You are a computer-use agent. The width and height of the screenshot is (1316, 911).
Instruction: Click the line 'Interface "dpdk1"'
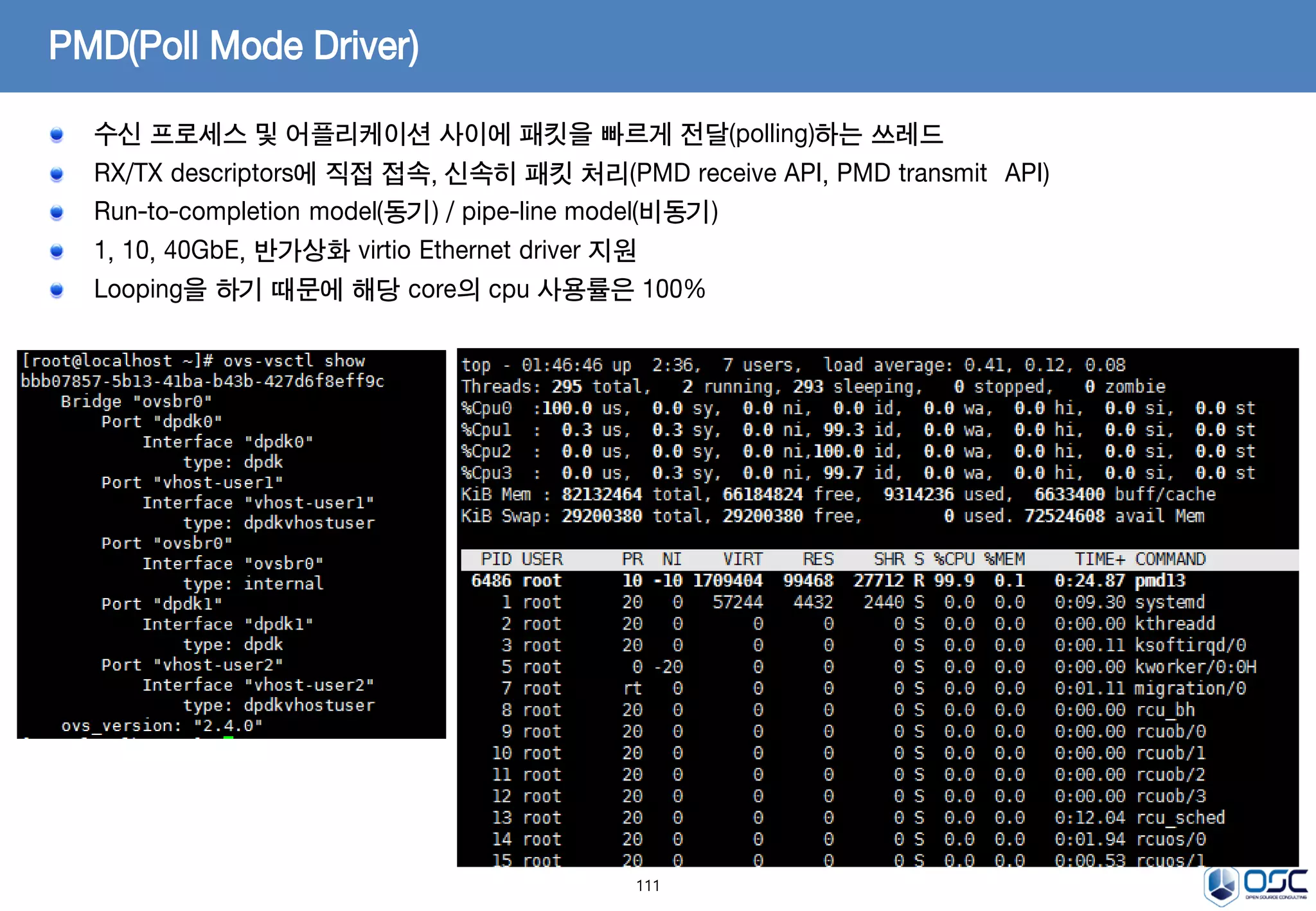(228, 624)
